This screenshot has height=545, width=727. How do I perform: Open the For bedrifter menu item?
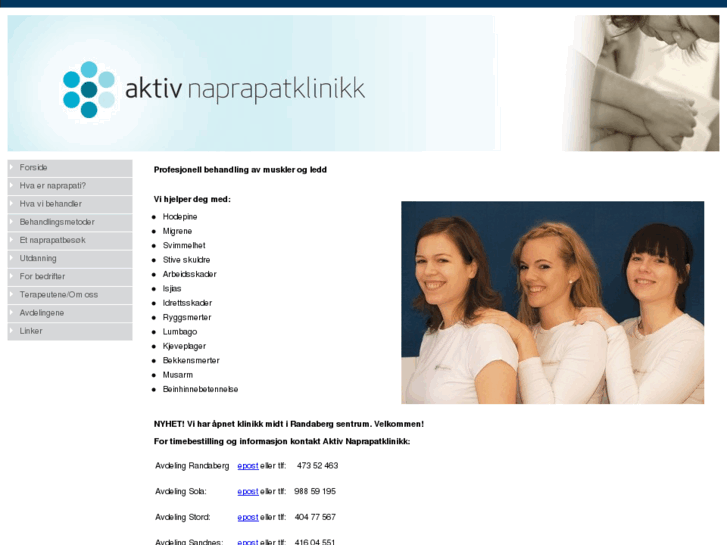[70, 277]
